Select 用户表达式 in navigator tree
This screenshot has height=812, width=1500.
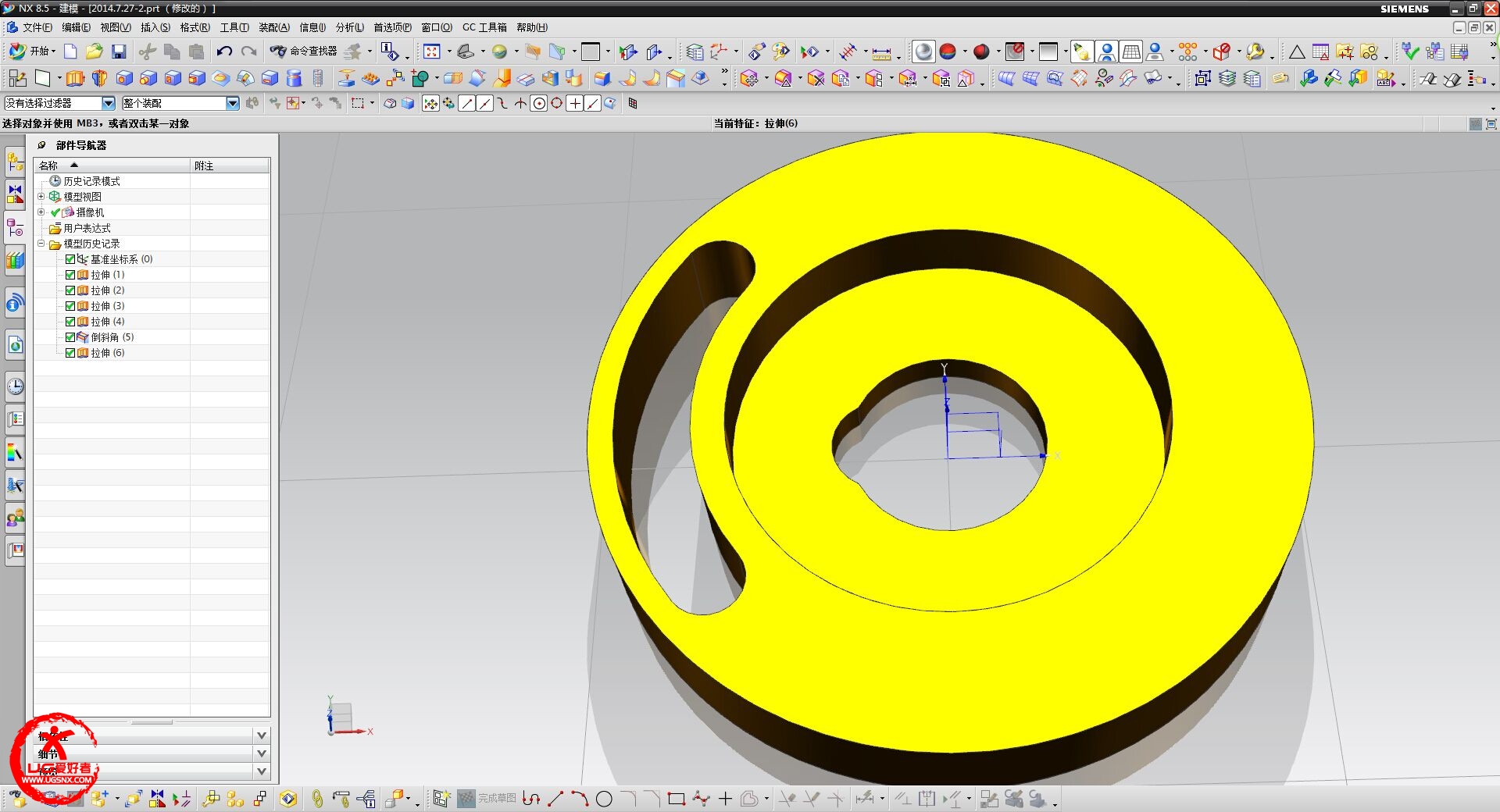[x=87, y=228]
